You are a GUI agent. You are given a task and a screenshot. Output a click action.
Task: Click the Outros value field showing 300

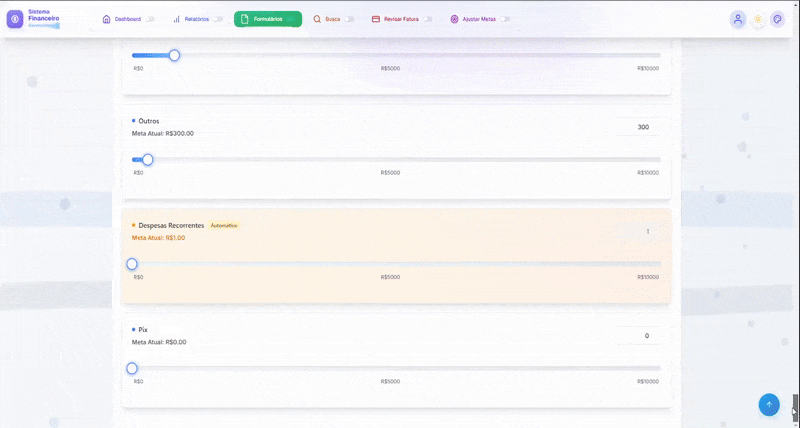(x=637, y=127)
